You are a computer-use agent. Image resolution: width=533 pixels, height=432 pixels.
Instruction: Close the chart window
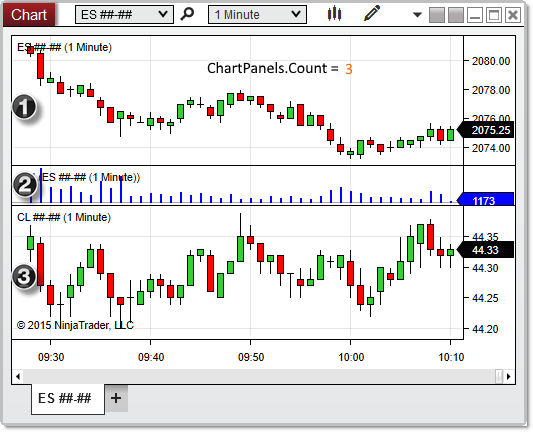(x=513, y=15)
